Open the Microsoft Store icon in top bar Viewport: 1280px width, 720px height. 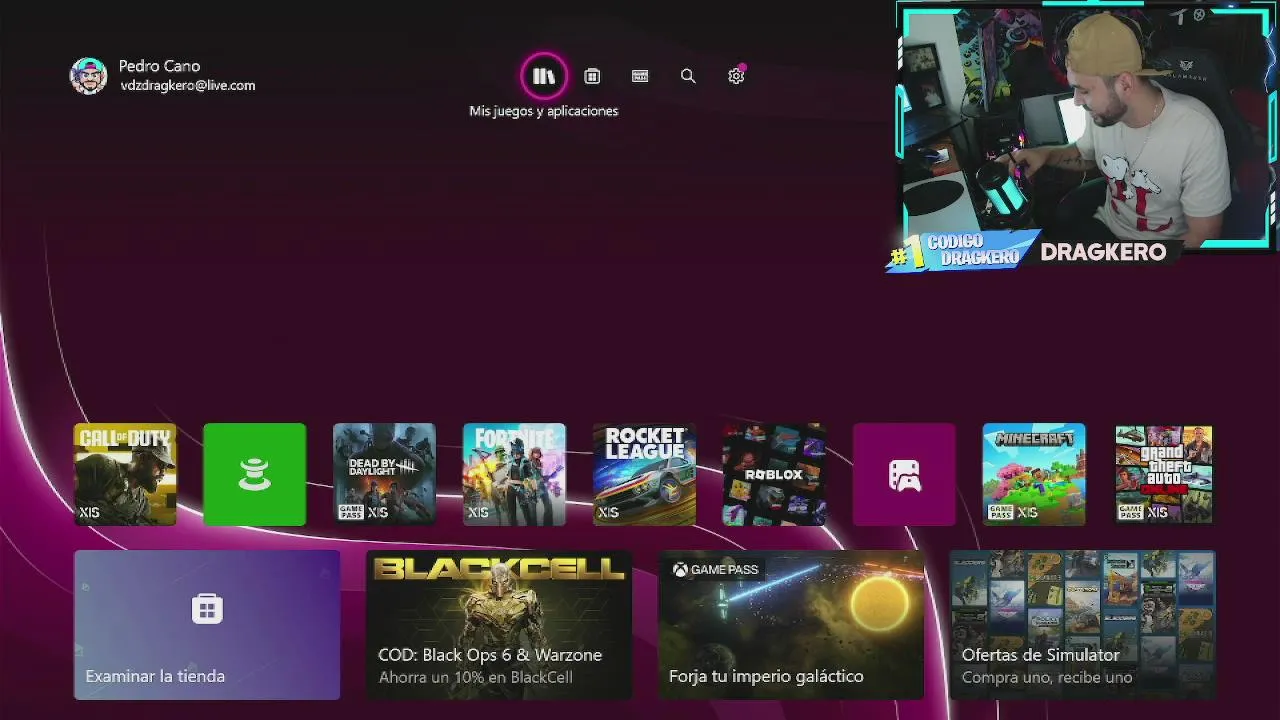[592, 76]
